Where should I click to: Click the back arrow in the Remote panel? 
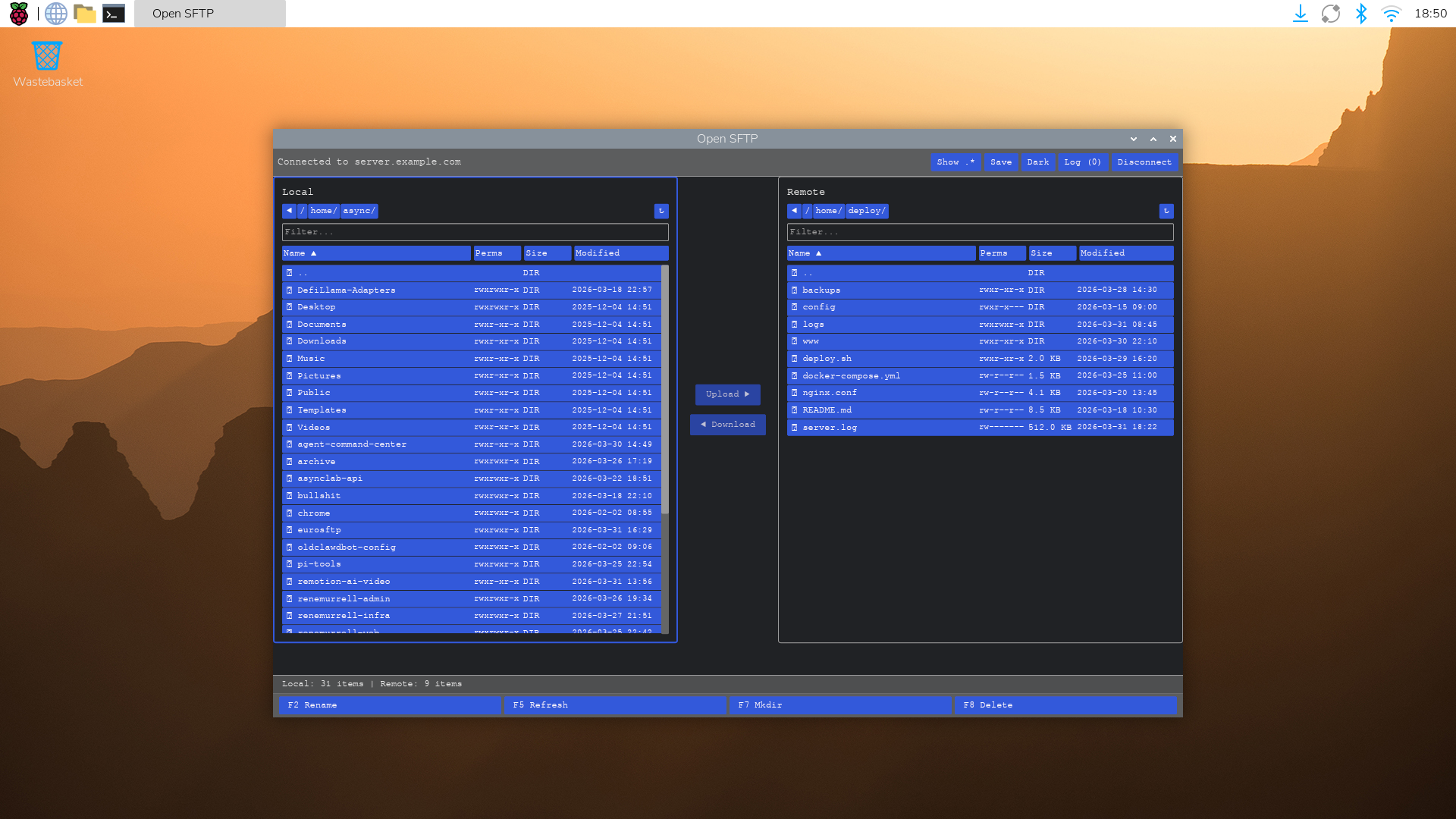[x=793, y=211]
